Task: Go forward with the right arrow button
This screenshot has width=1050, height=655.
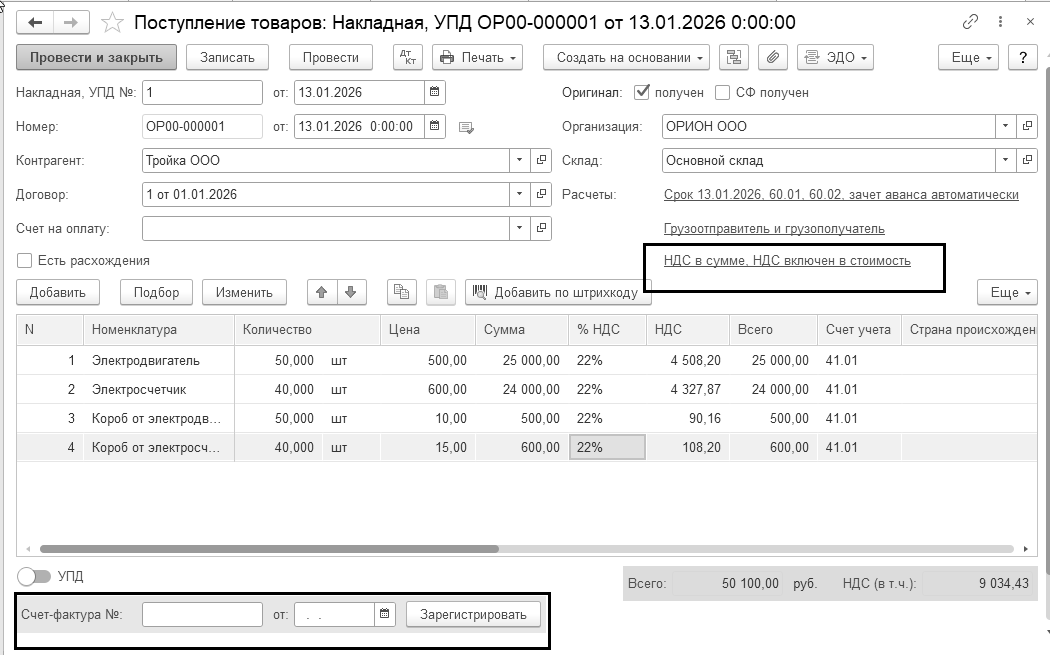Action: (71, 23)
